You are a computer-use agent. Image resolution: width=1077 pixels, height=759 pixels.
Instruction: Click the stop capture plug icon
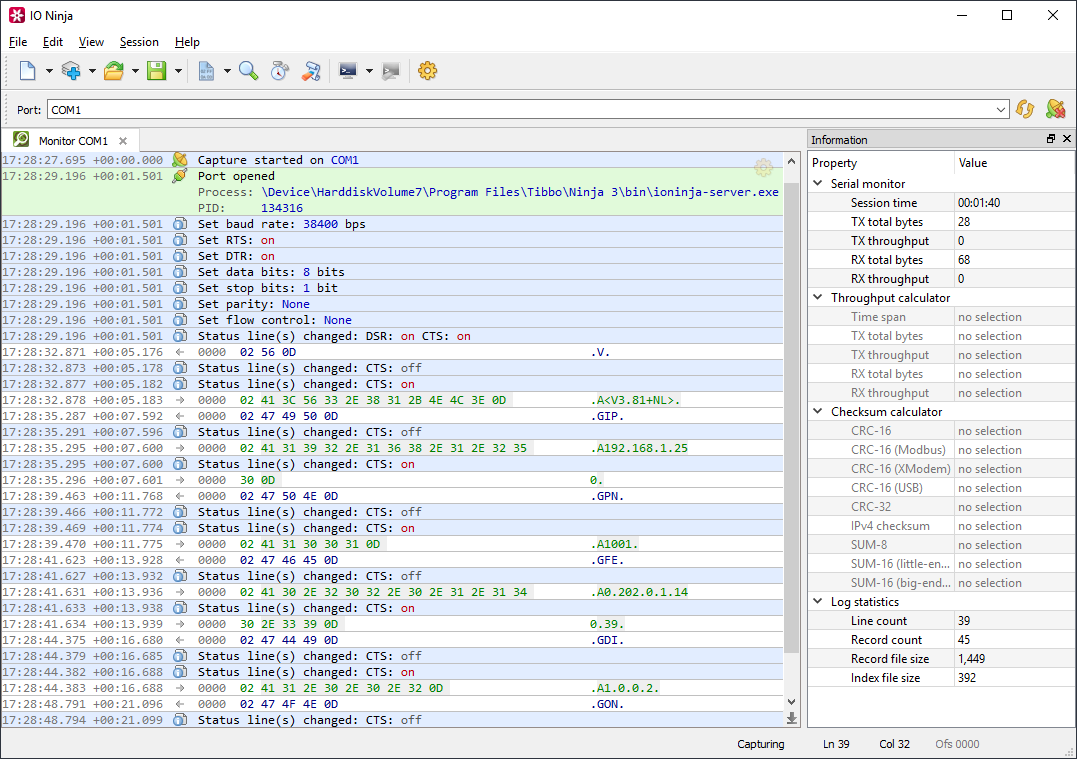click(x=1056, y=109)
